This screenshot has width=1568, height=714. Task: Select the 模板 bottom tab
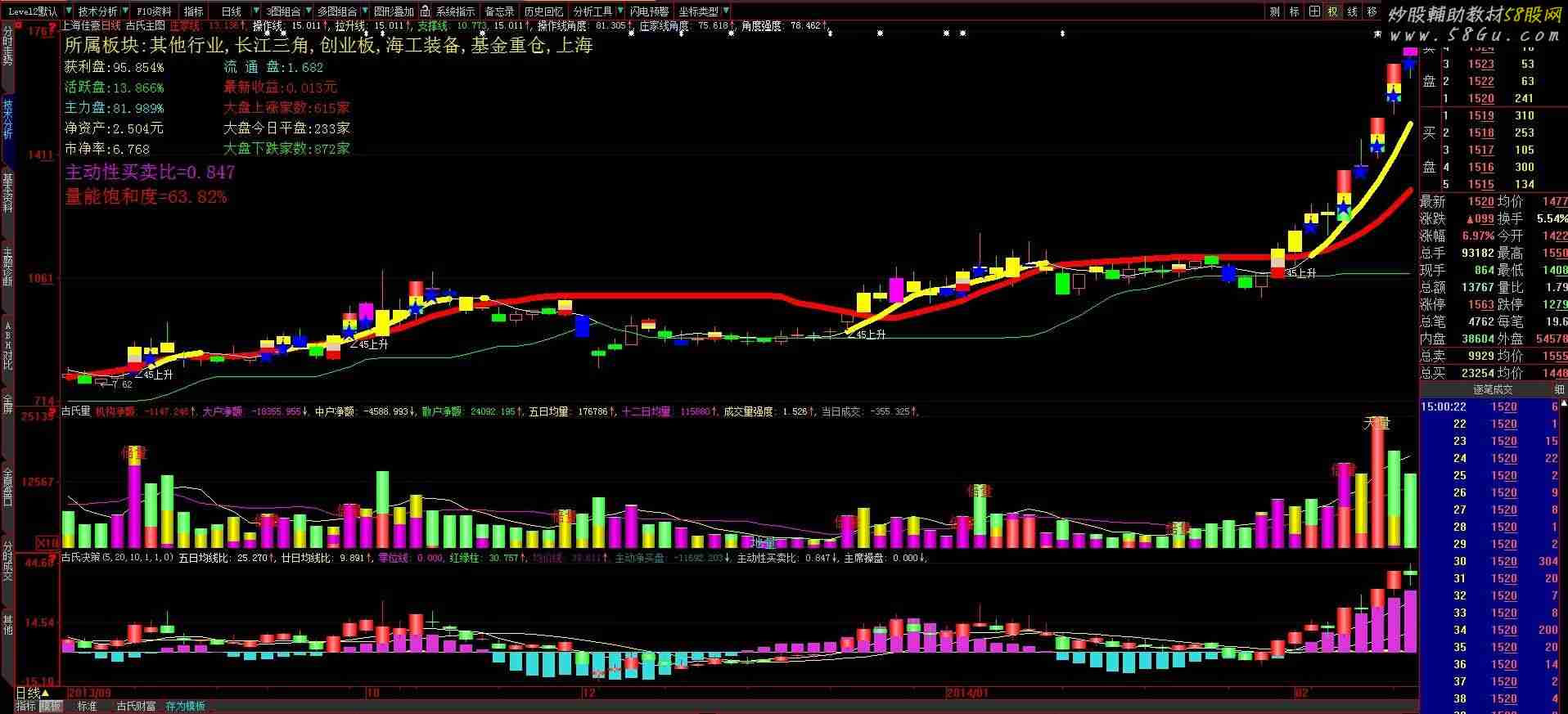coord(51,706)
